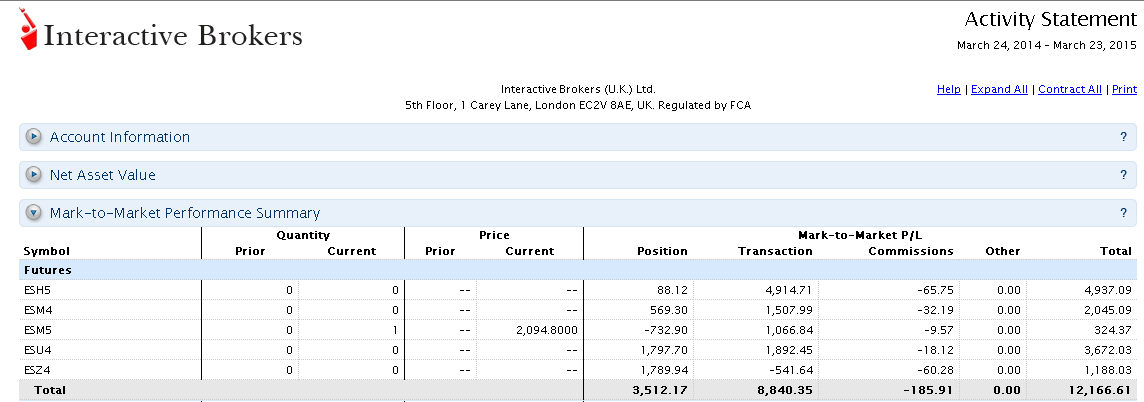Click the Quantity group header

[x=304, y=235]
